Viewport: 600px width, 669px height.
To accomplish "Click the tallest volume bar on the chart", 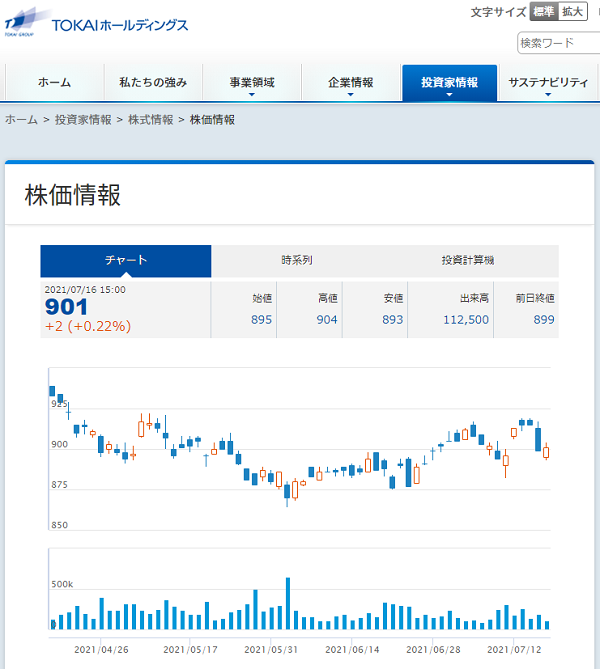I will point(288,604).
